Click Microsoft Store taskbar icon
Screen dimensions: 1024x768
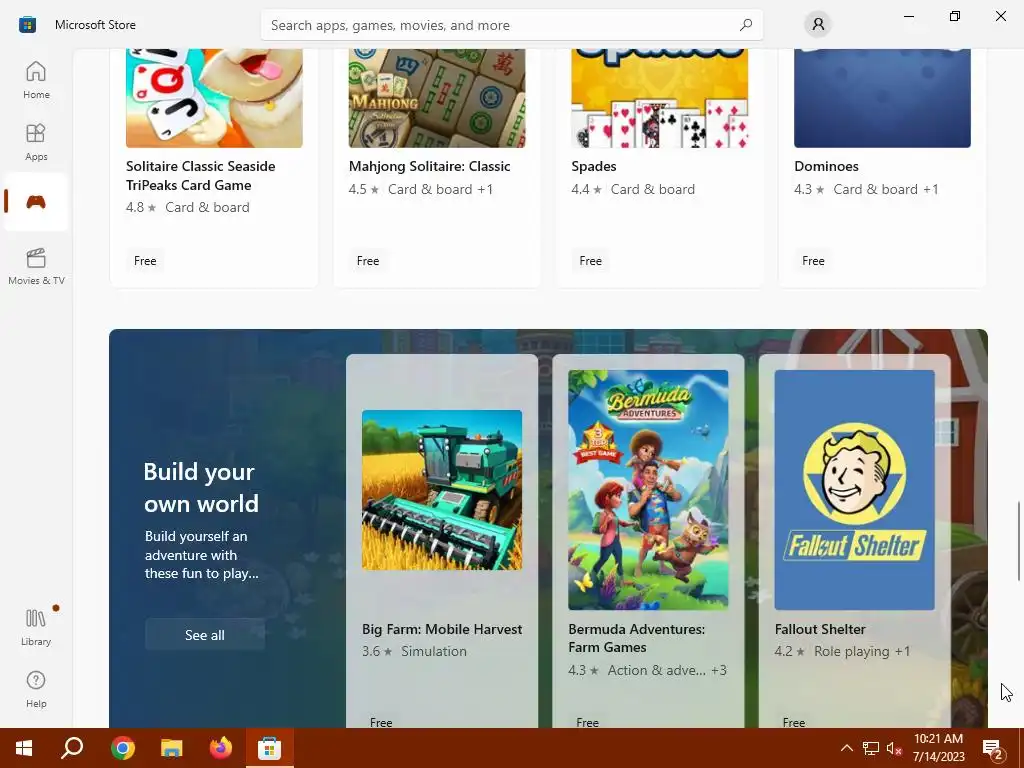pos(269,748)
